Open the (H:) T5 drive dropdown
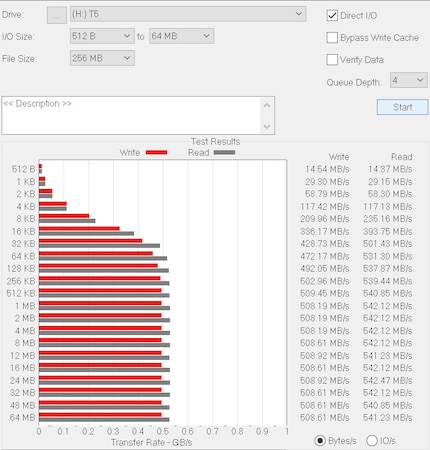Screen dimensions: 430x450 188,14
